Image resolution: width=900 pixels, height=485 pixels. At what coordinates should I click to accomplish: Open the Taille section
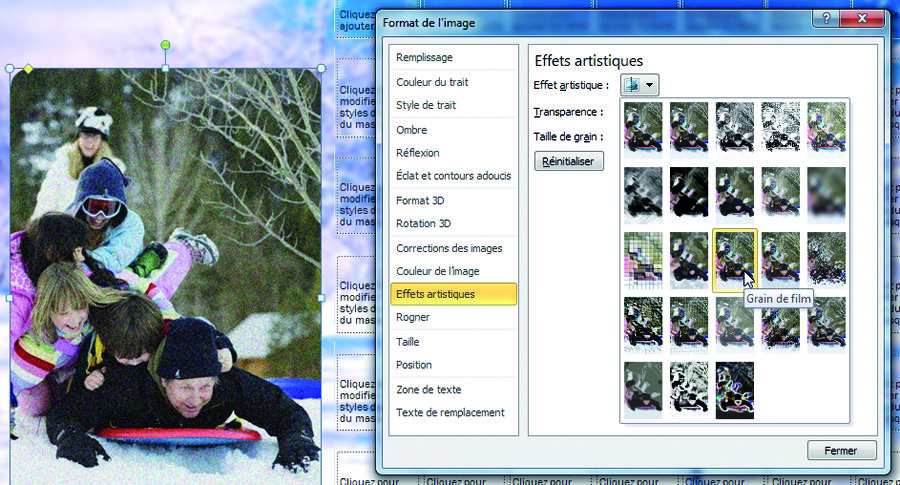(453, 342)
